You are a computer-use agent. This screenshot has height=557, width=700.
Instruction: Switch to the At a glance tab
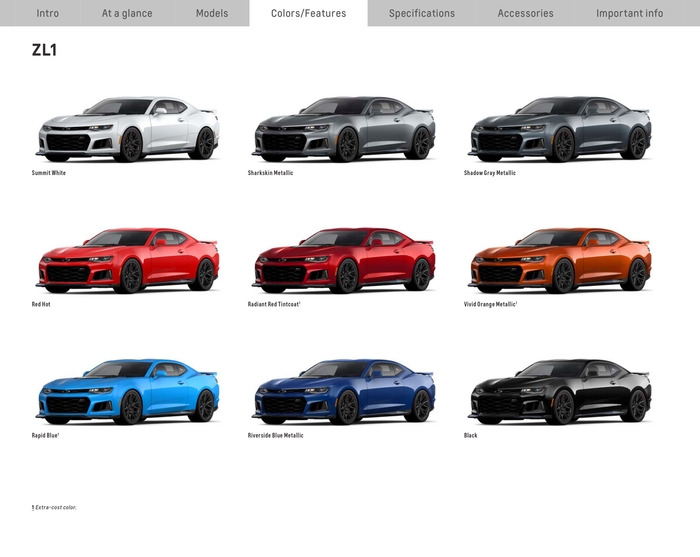click(127, 13)
